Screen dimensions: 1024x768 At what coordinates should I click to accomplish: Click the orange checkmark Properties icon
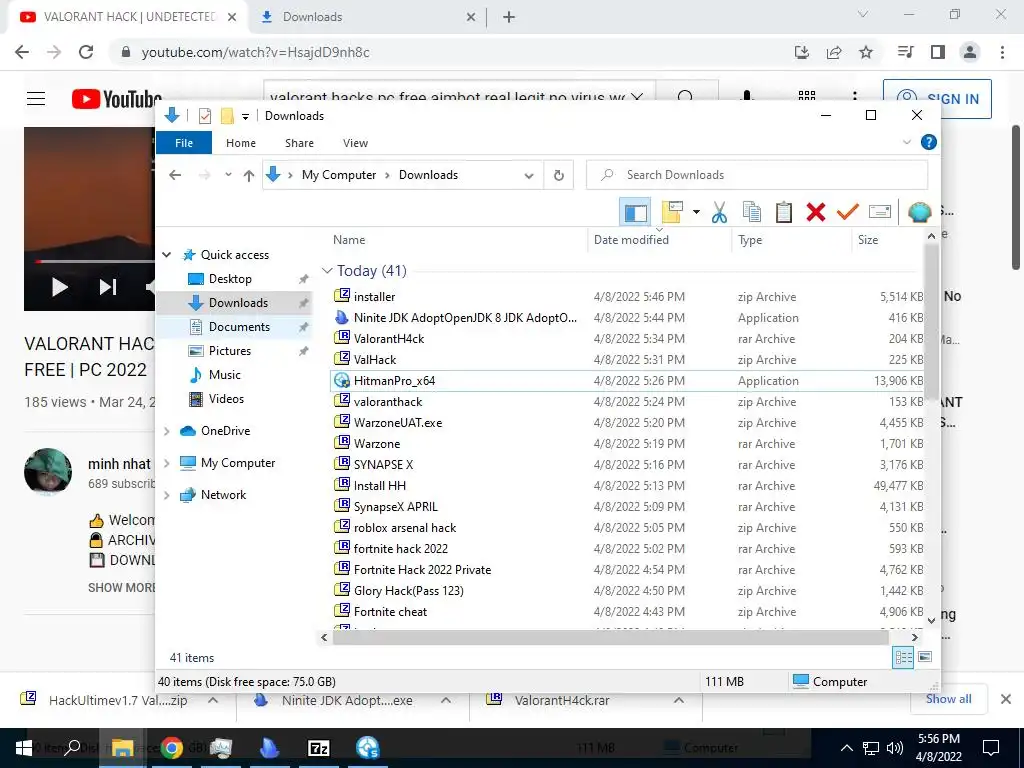point(848,212)
